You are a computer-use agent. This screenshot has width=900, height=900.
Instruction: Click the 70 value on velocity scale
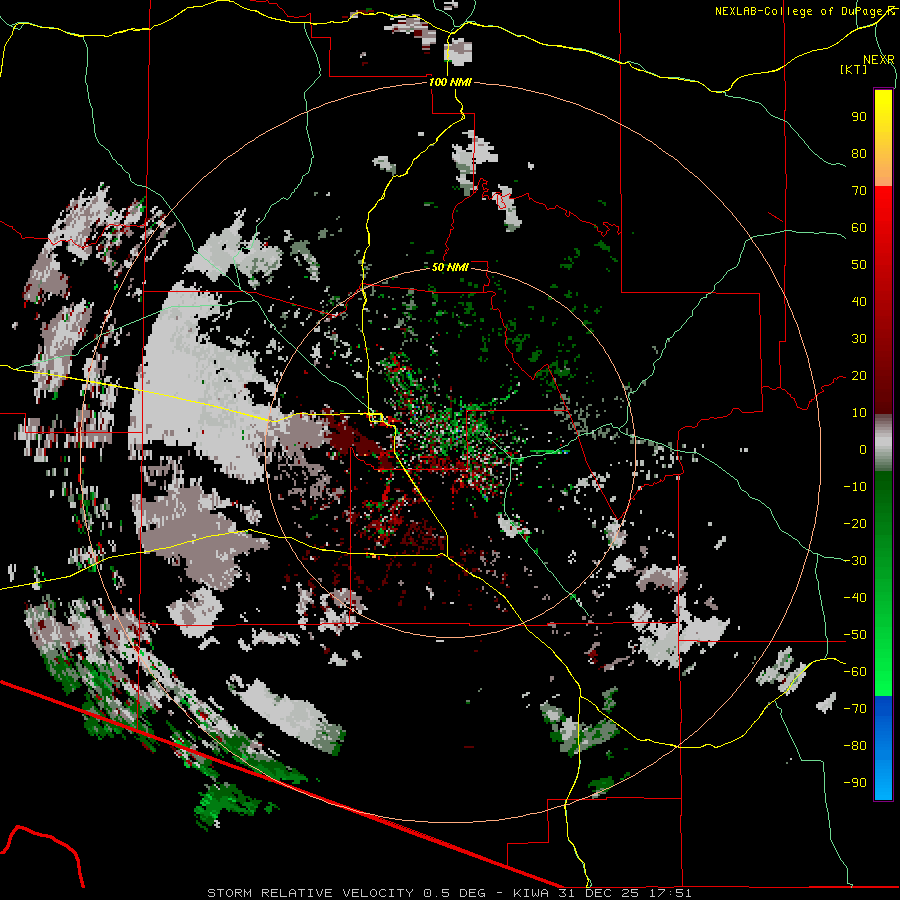click(859, 191)
